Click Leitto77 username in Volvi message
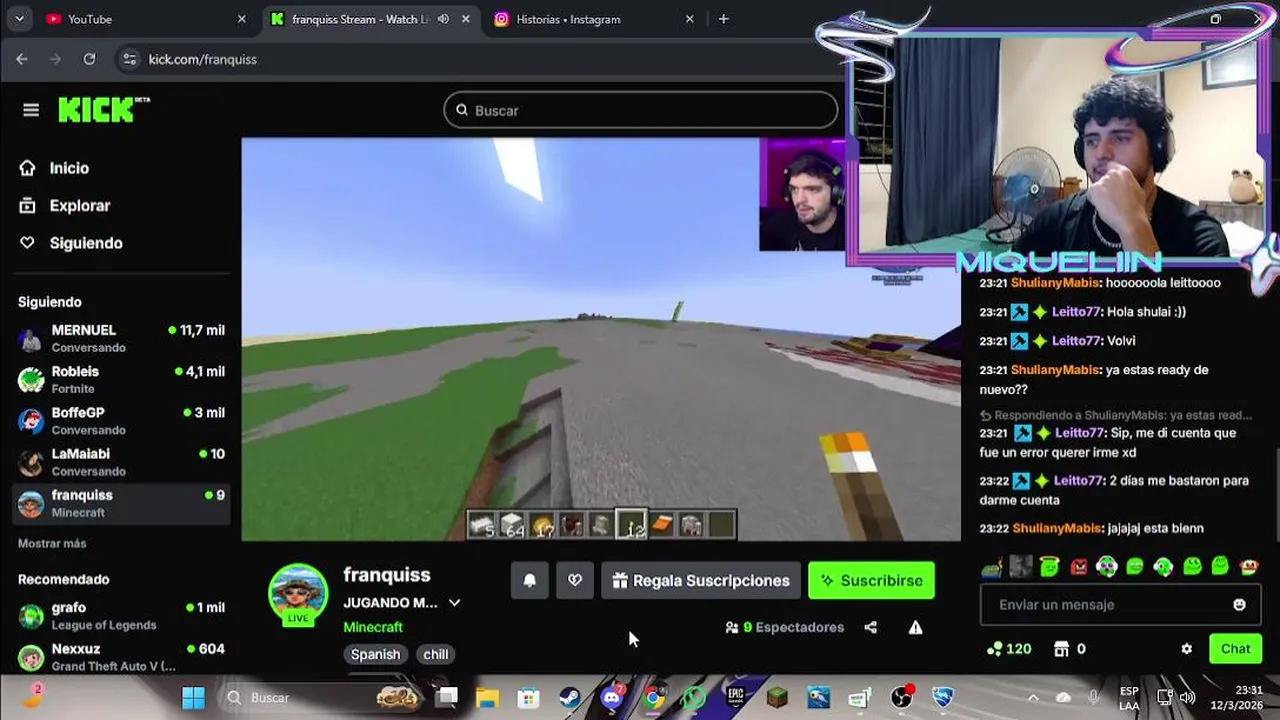Viewport: 1280px width, 720px height. (1076, 341)
